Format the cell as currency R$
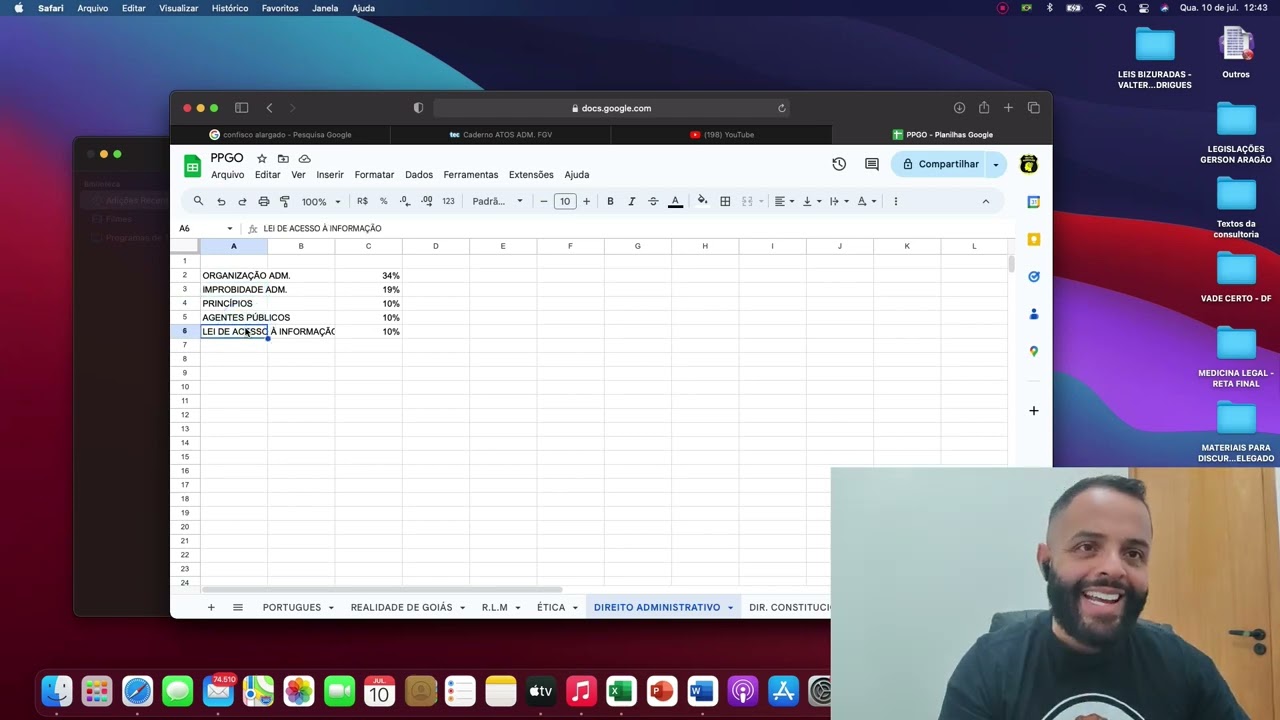Image resolution: width=1280 pixels, height=720 pixels. tap(362, 201)
